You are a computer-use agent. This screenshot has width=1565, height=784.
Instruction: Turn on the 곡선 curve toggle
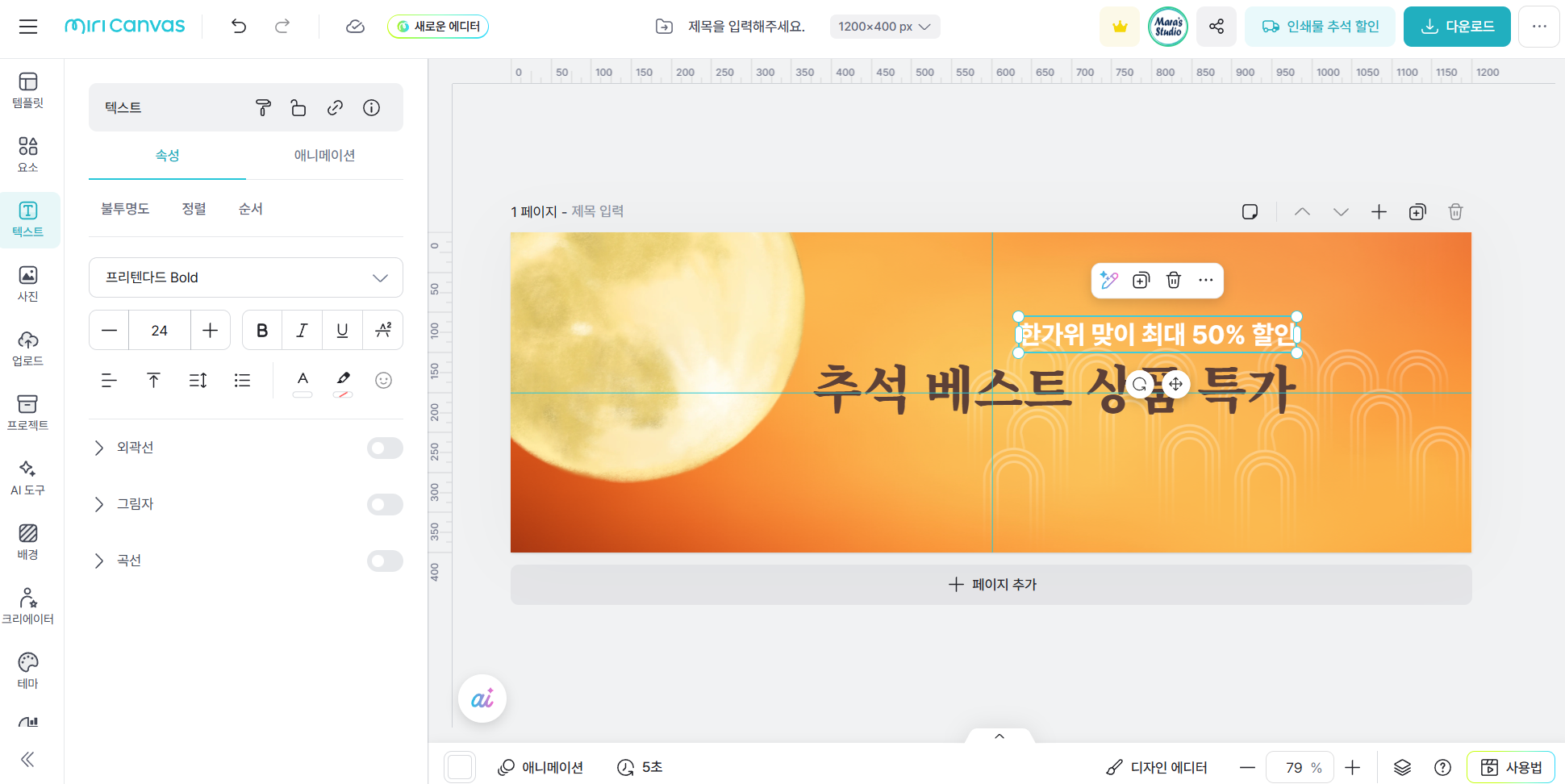(x=385, y=561)
